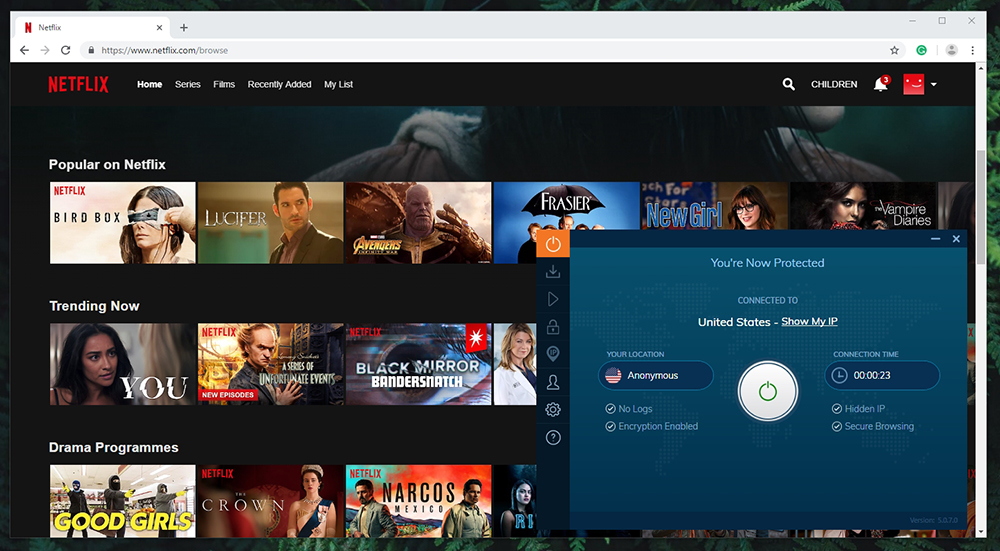
Task: Click the connection time 00:00:23 field
Action: [882, 376]
